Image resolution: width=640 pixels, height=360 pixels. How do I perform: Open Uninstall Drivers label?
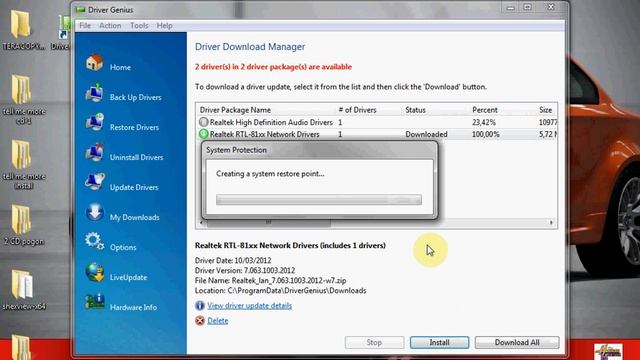pos(136,157)
